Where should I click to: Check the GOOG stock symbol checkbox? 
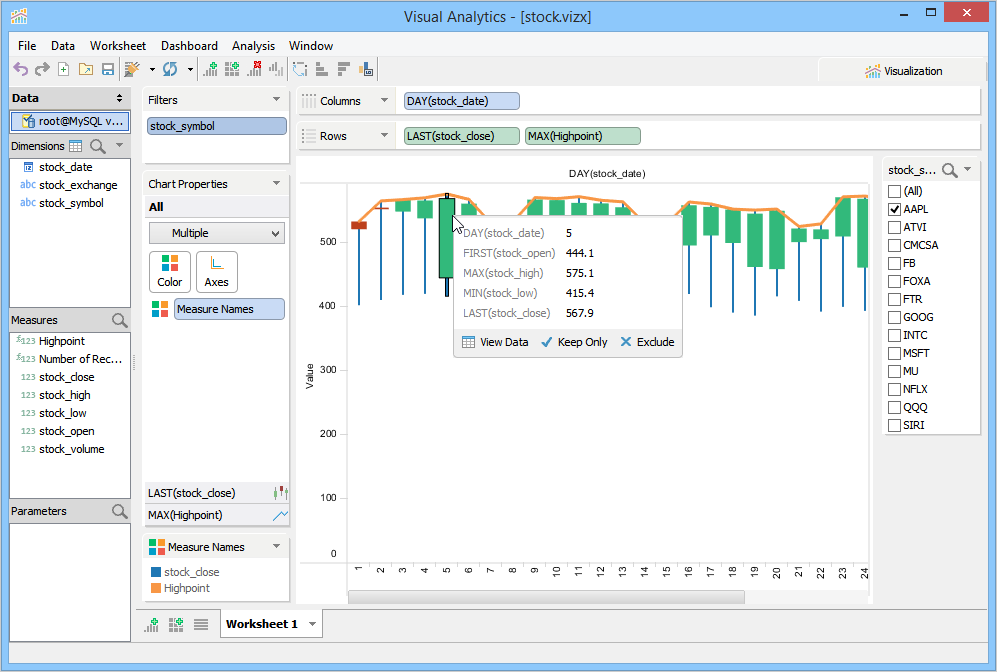894,317
